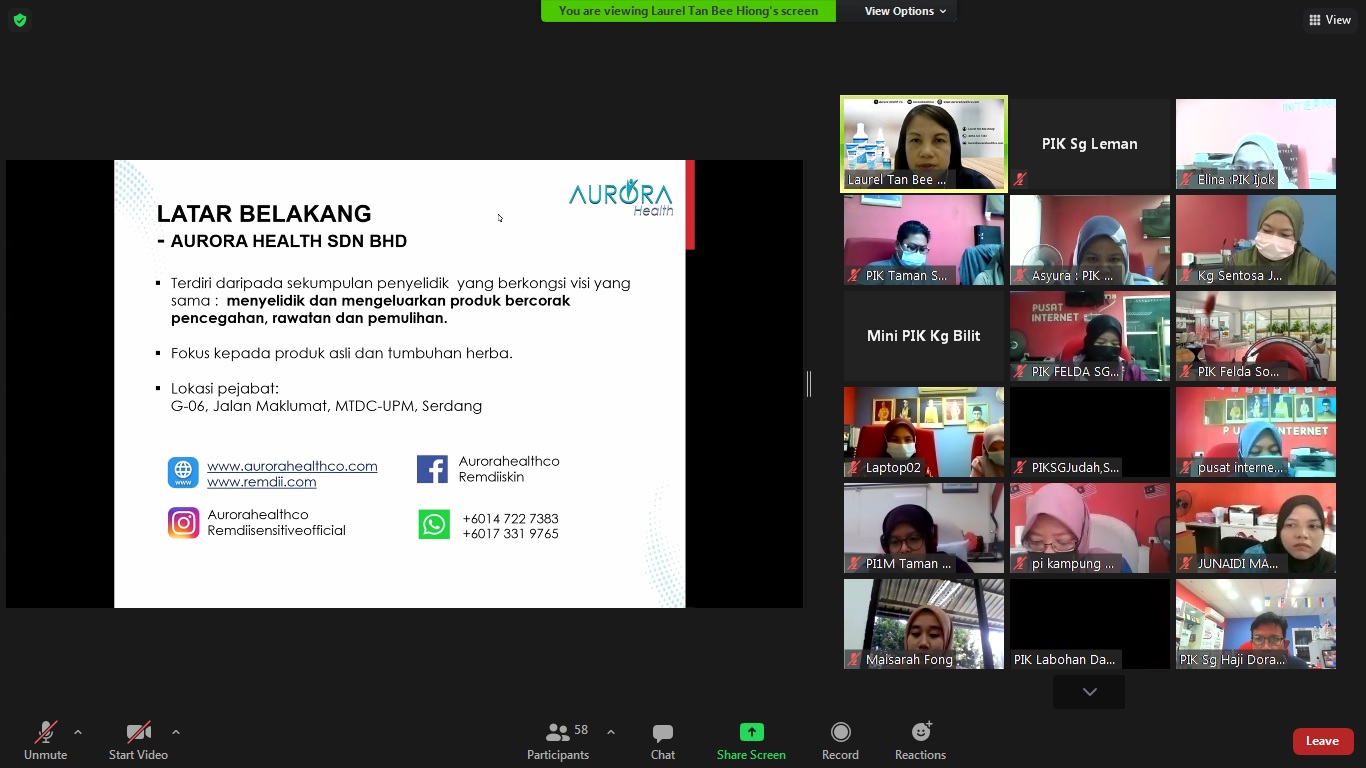Click the WhatsApp icon on slide
The image size is (1366, 768).
coord(434,524)
